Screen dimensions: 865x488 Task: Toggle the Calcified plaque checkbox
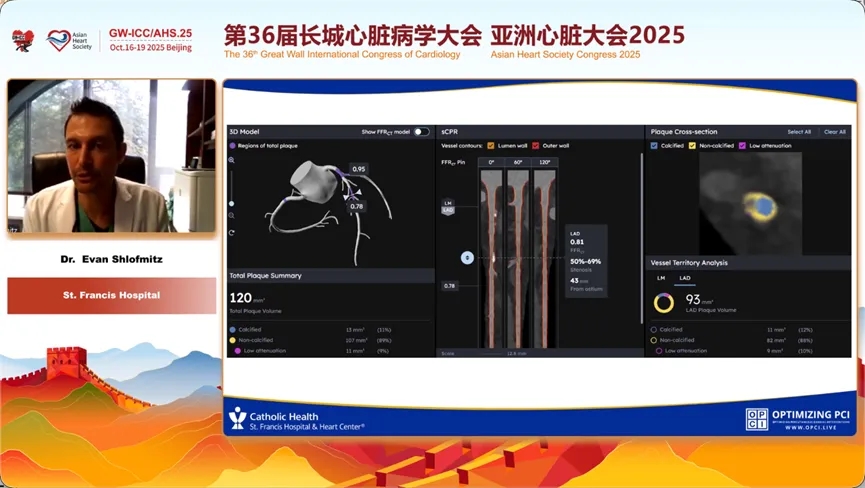click(x=654, y=146)
